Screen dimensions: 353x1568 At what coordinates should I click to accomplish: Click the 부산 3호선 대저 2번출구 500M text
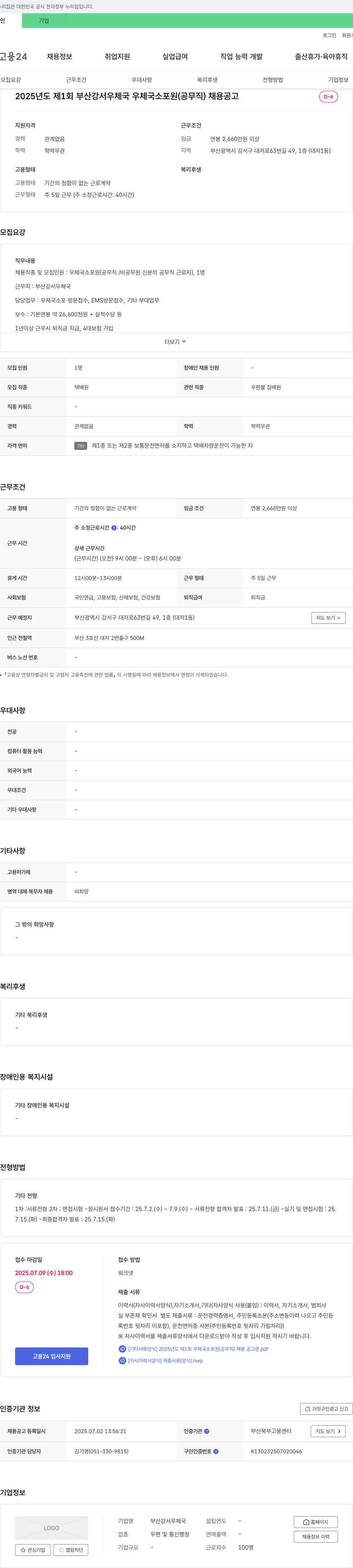pyautogui.click(x=110, y=638)
